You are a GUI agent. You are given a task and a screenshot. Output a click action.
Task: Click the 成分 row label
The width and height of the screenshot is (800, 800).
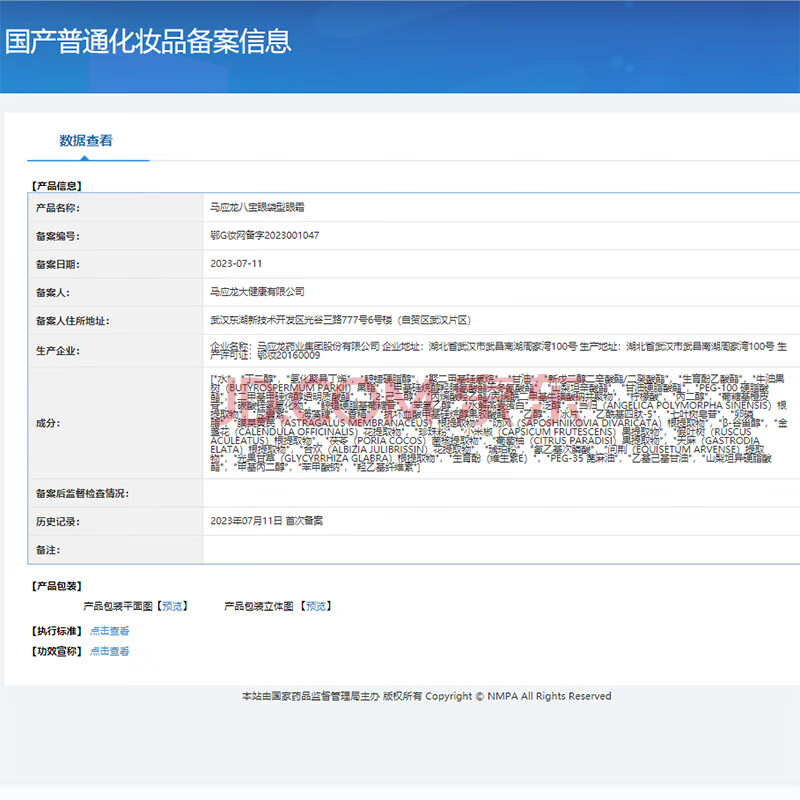[48, 423]
